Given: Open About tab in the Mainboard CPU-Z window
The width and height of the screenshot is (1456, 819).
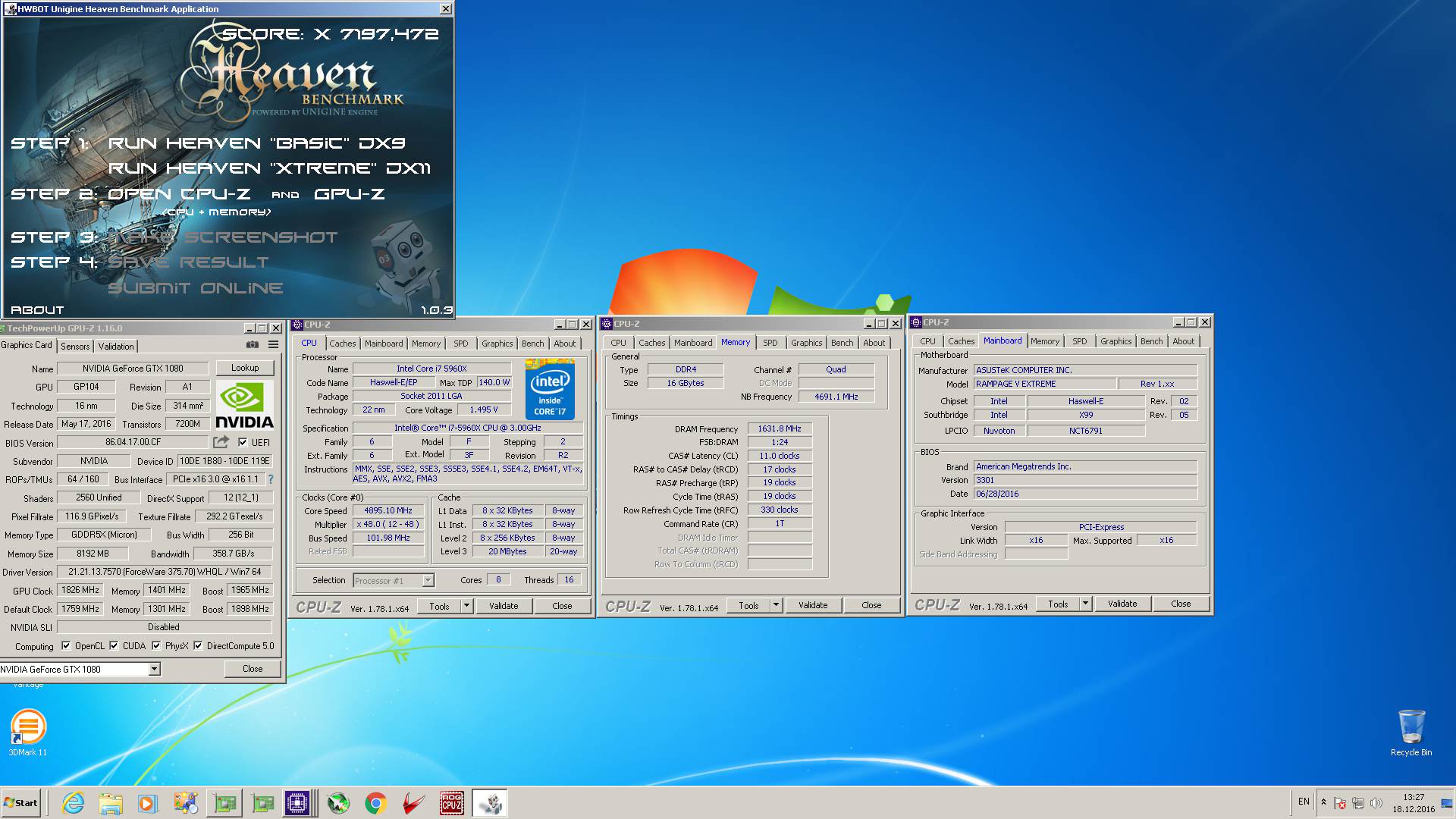Looking at the screenshot, I should (x=1183, y=341).
